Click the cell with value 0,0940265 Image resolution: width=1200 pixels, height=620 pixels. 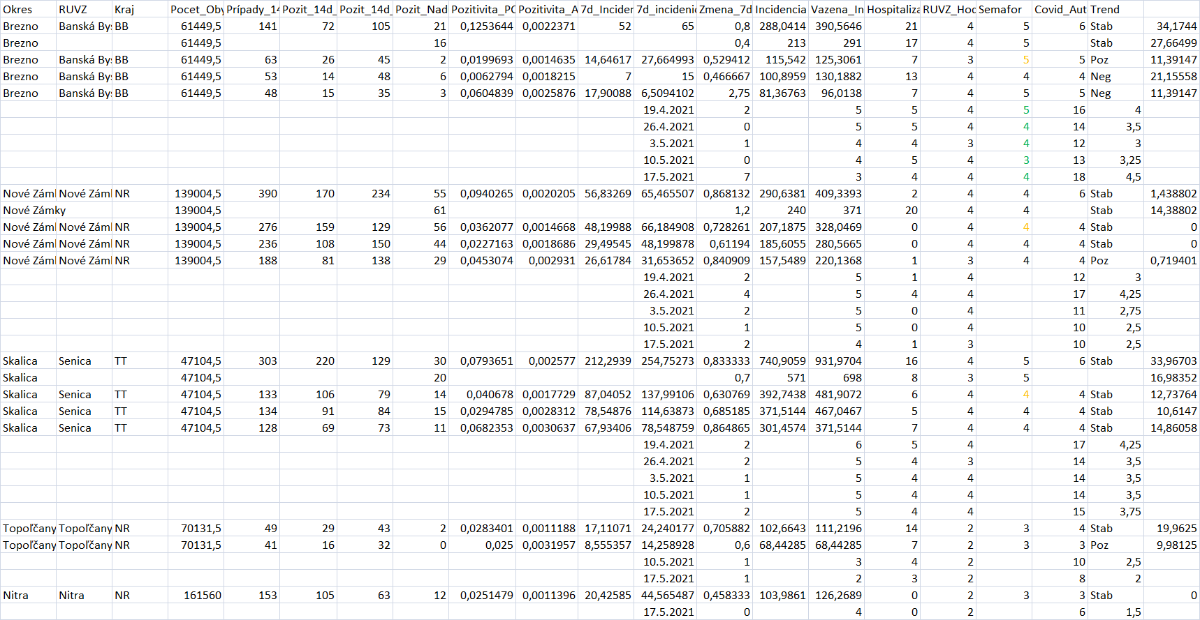[x=481, y=193]
